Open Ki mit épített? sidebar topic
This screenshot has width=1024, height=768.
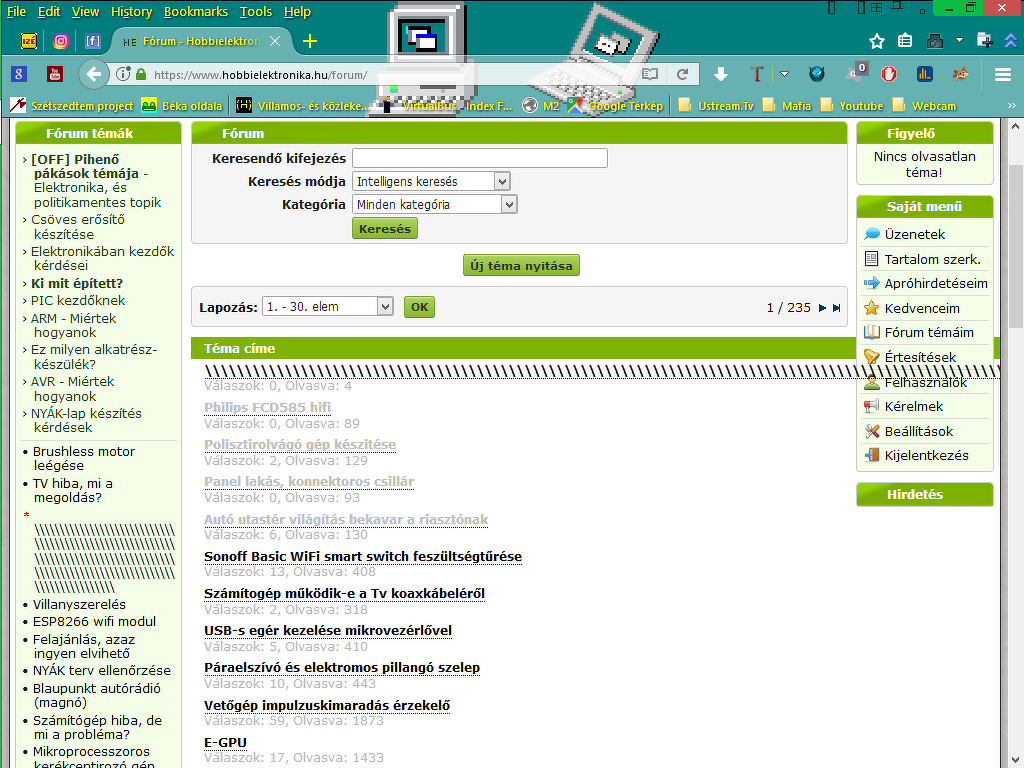(x=76, y=283)
